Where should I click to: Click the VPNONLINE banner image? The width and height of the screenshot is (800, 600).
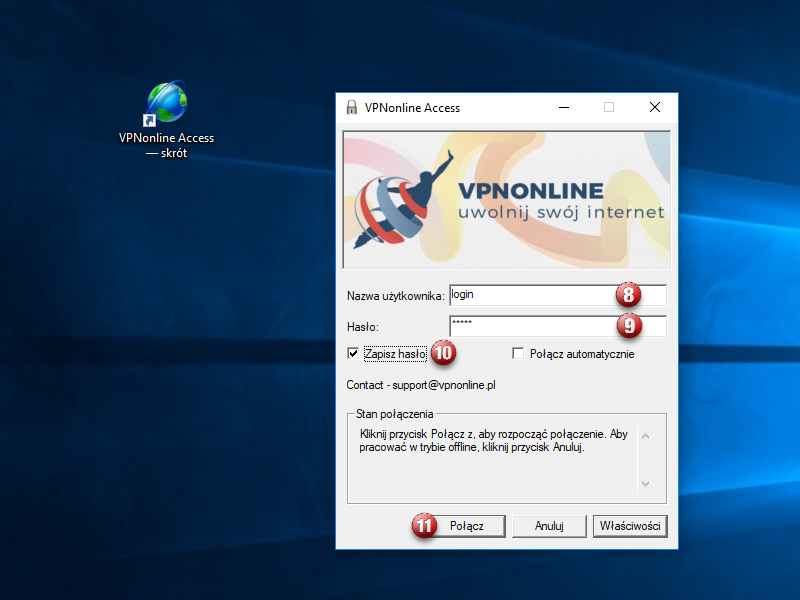(x=507, y=199)
